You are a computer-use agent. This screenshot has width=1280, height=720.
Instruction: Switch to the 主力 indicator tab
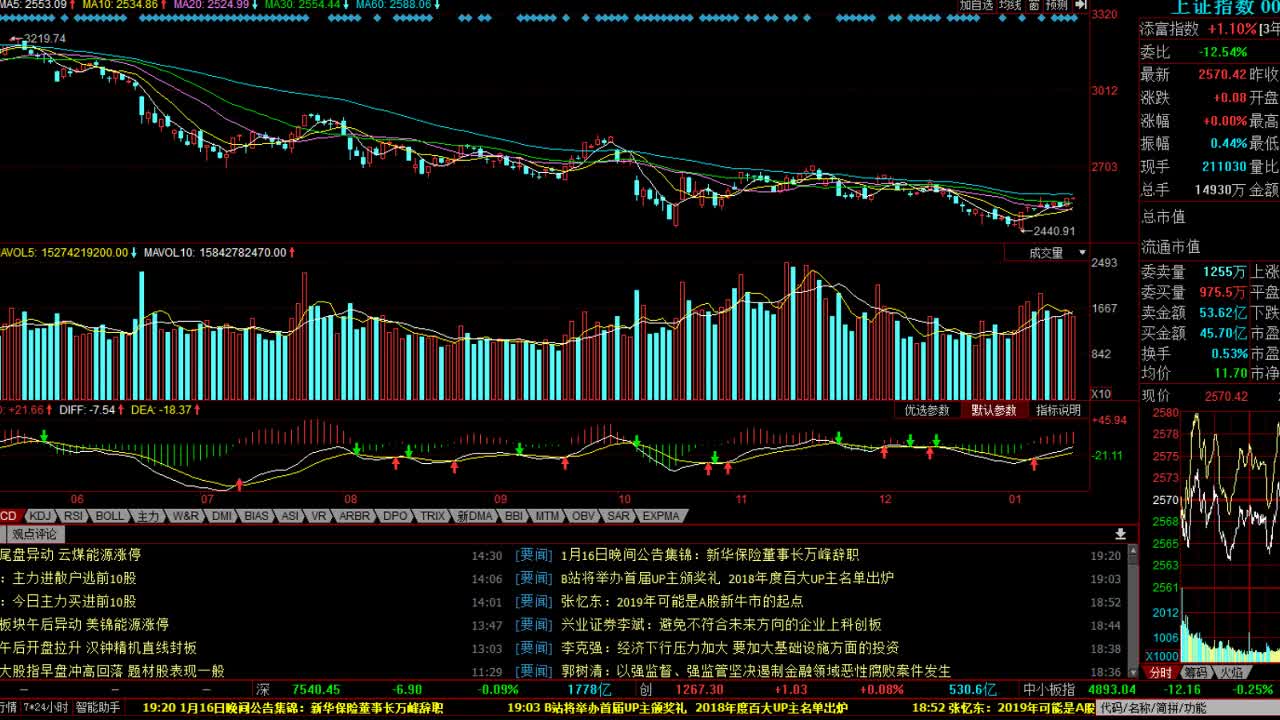148,516
